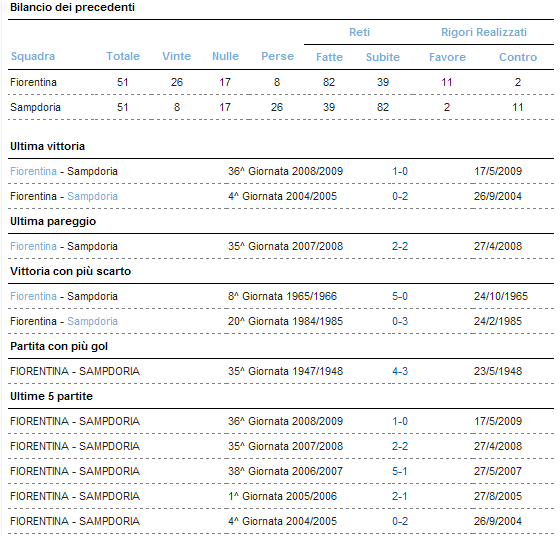
Task: Select the Subite column header
Action: click(383, 57)
